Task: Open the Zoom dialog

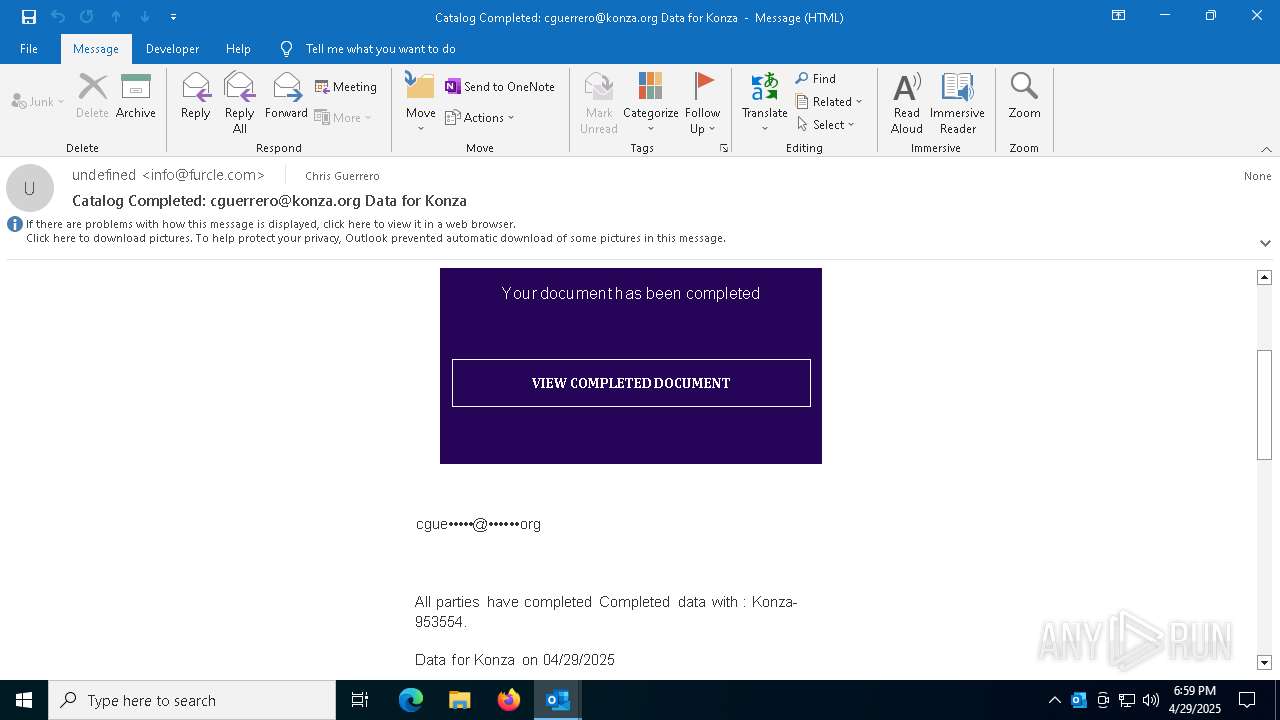Action: click(x=1024, y=96)
